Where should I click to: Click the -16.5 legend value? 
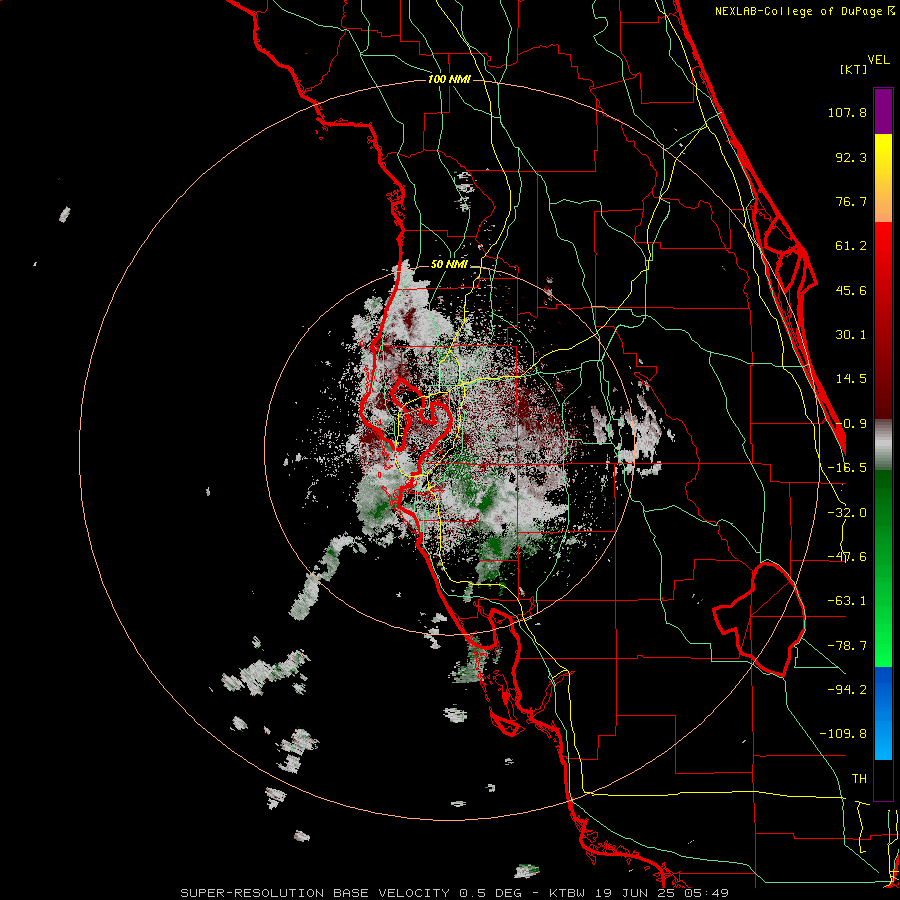(847, 468)
